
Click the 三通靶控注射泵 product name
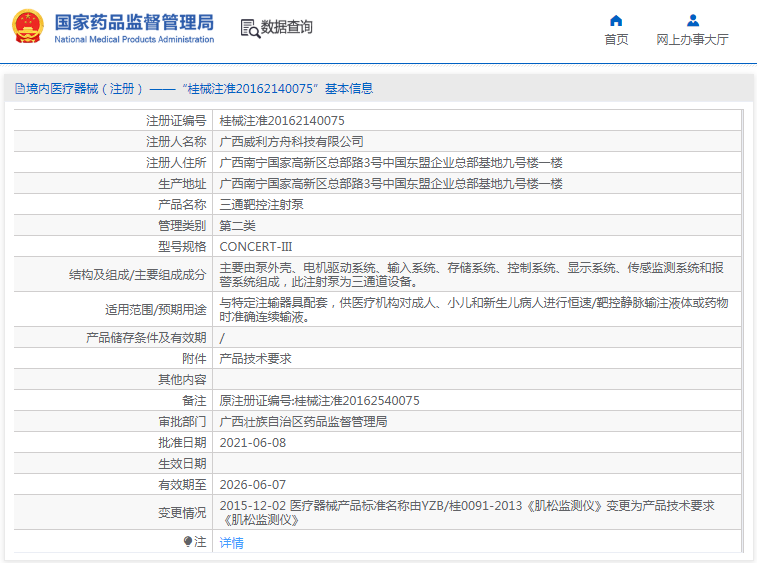261,205
